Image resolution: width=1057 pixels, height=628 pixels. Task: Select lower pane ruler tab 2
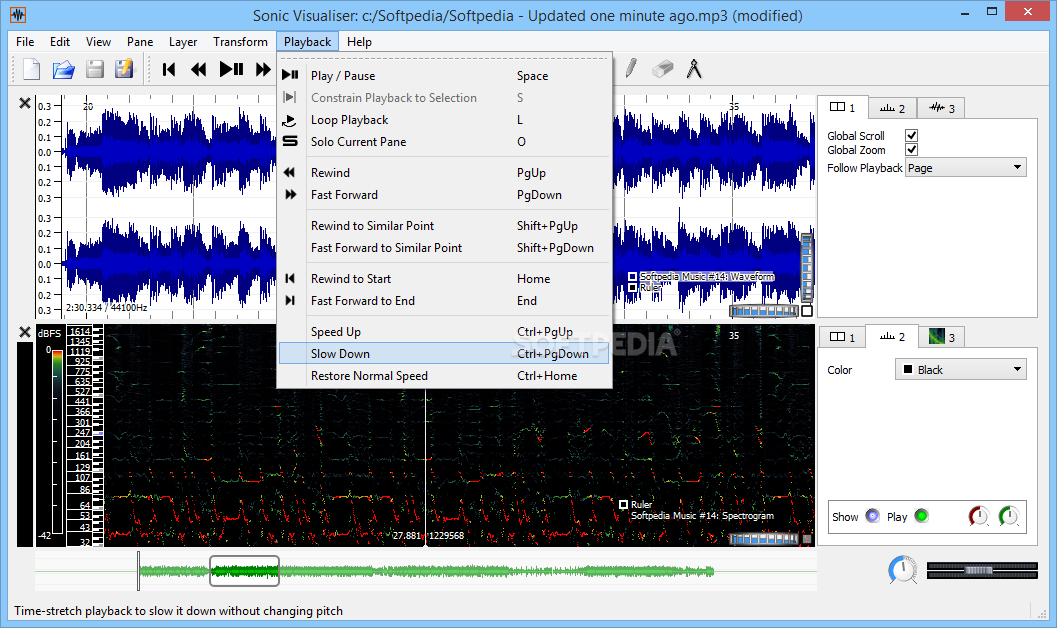893,336
